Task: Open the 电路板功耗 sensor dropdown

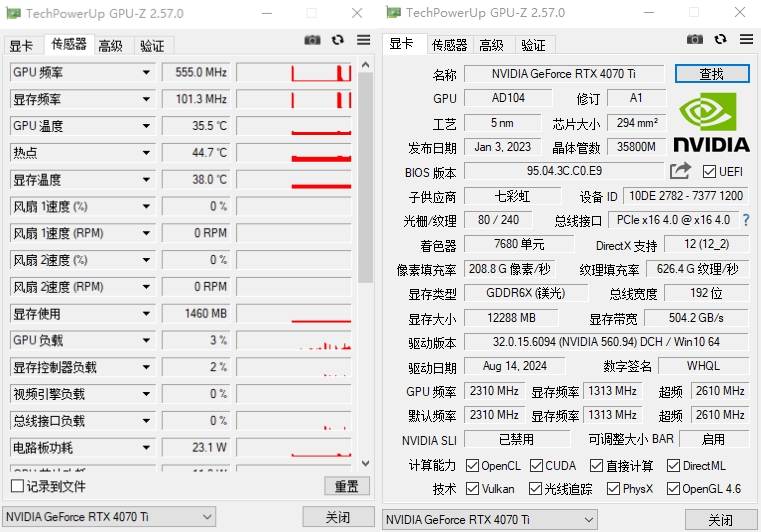Action: (146, 448)
